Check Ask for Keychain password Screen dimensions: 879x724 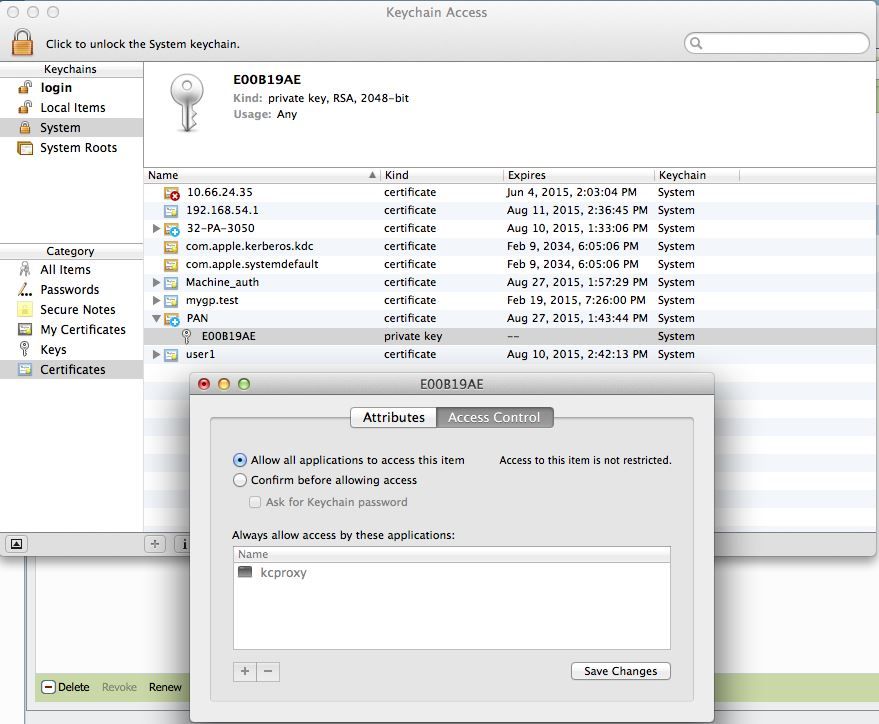[255, 502]
